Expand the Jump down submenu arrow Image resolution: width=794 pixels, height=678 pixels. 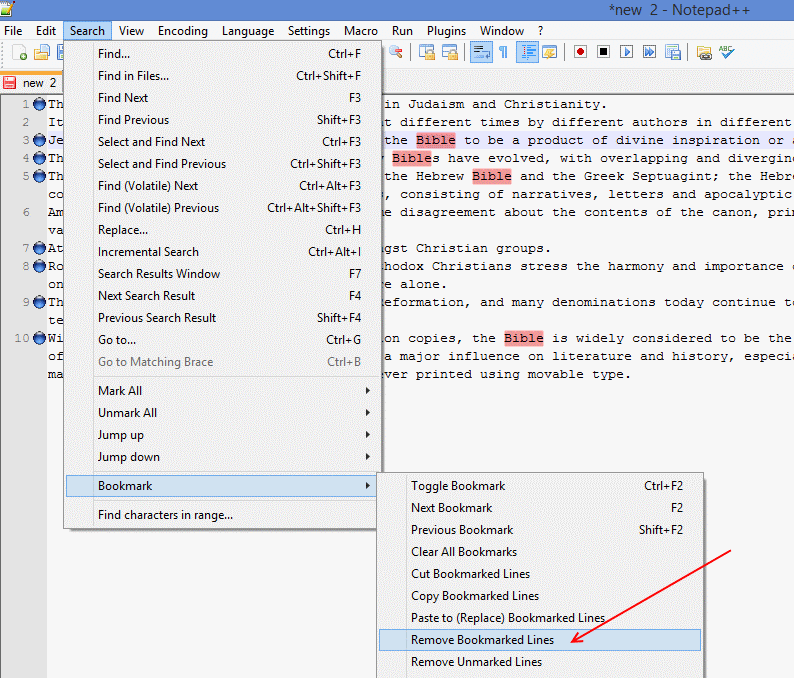point(368,457)
